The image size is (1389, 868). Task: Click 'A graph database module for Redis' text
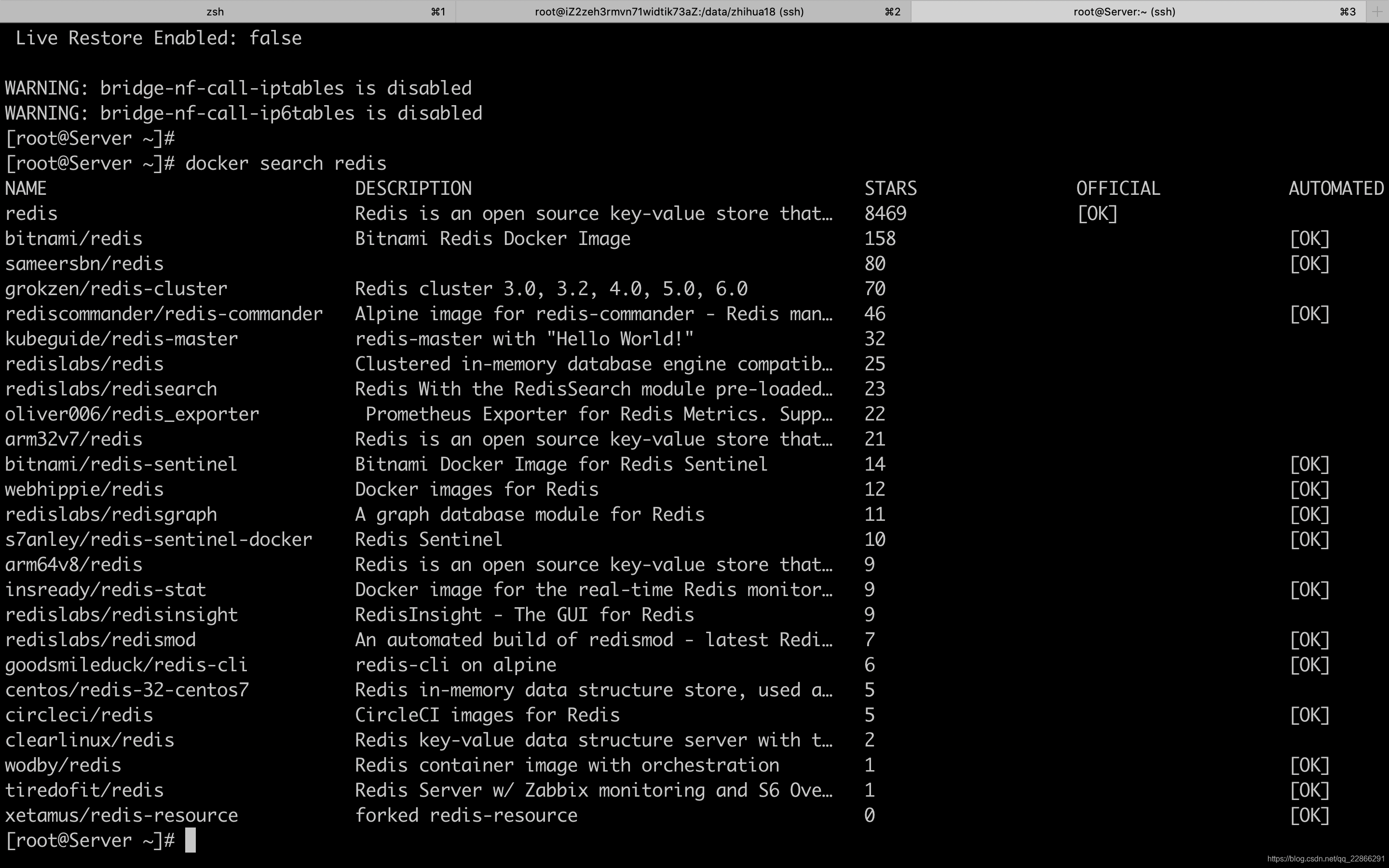click(530, 515)
